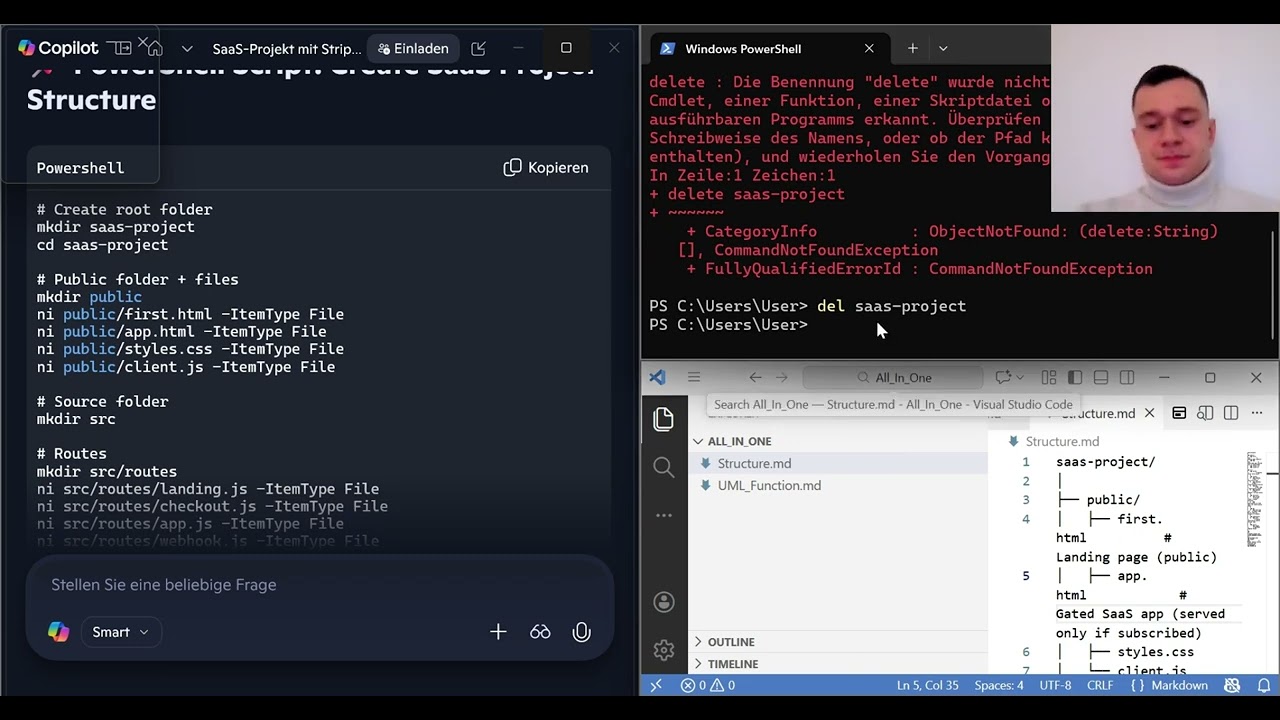Image resolution: width=1280 pixels, height=720 pixels.
Task: Open the terminal profiles dropdown
Action: click(x=942, y=48)
